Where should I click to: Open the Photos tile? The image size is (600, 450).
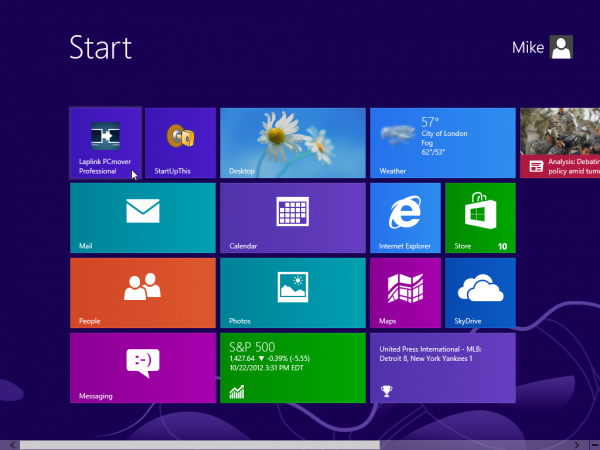[293, 293]
